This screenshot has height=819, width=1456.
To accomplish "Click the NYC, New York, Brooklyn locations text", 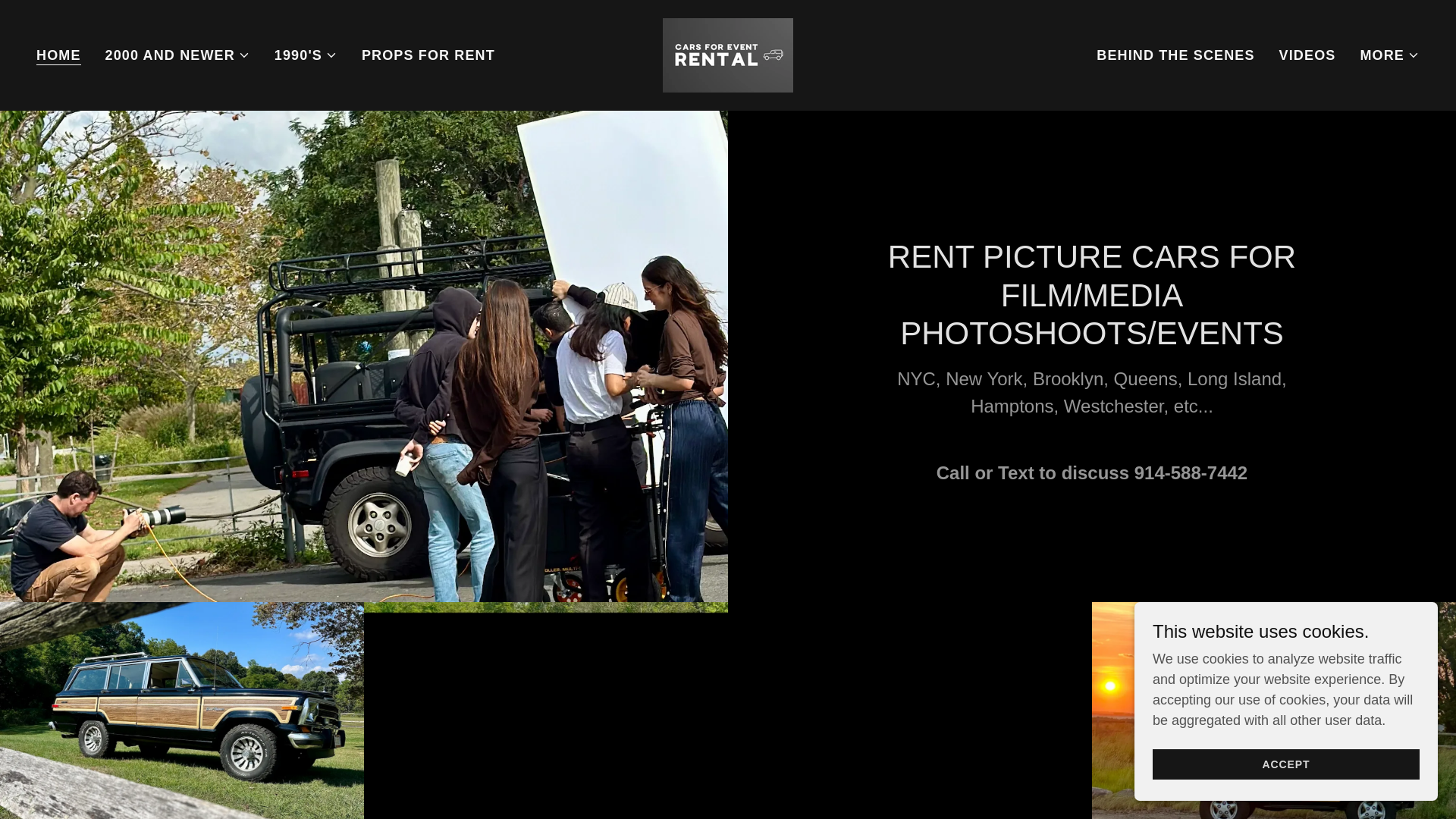I will tap(1091, 393).
